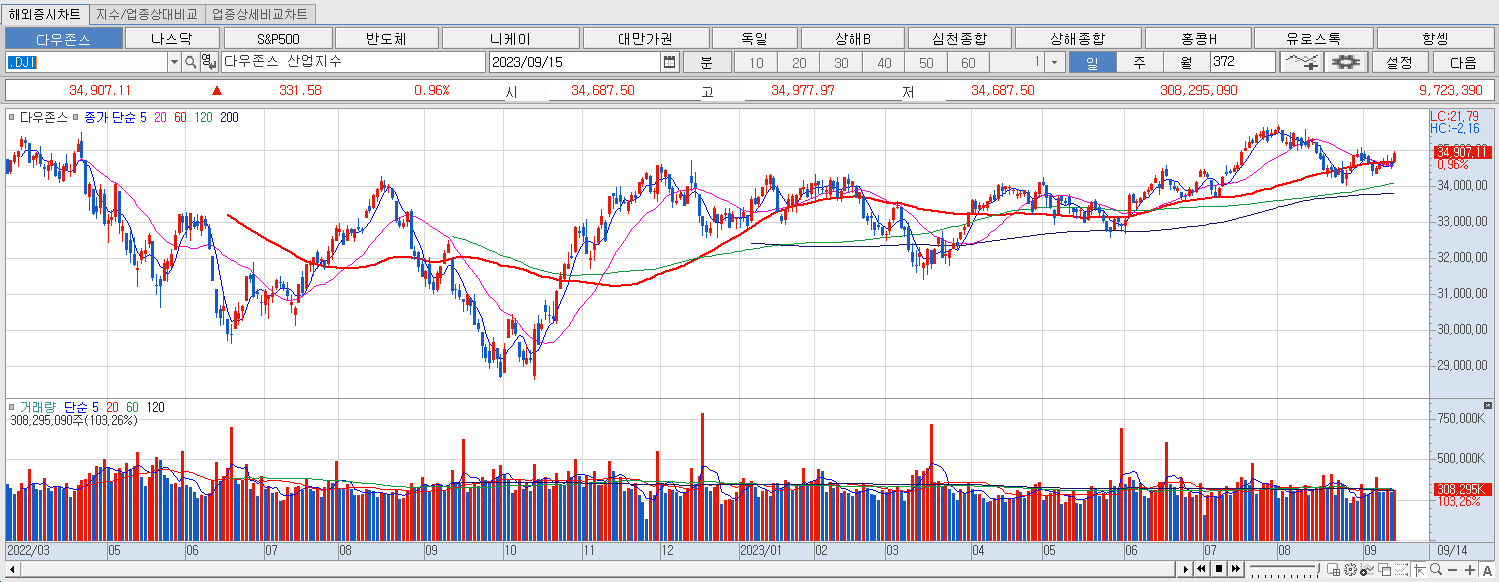Switch to the 업종상세비교차트 tab
Image resolution: width=1499 pixels, height=582 pixels.
pyautogui.click(x=260, y=14)
